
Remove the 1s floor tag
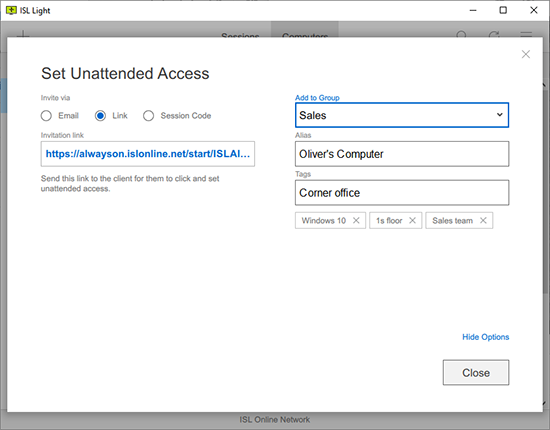point(412,221)
